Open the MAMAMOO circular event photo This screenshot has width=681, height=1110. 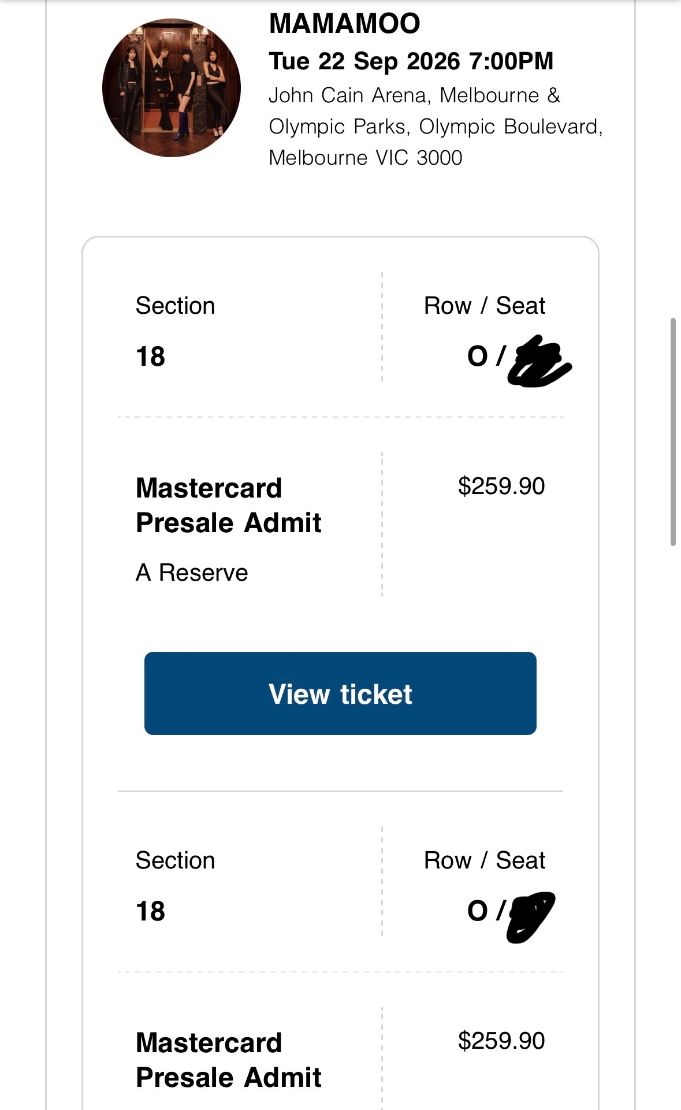click(171, 88)
